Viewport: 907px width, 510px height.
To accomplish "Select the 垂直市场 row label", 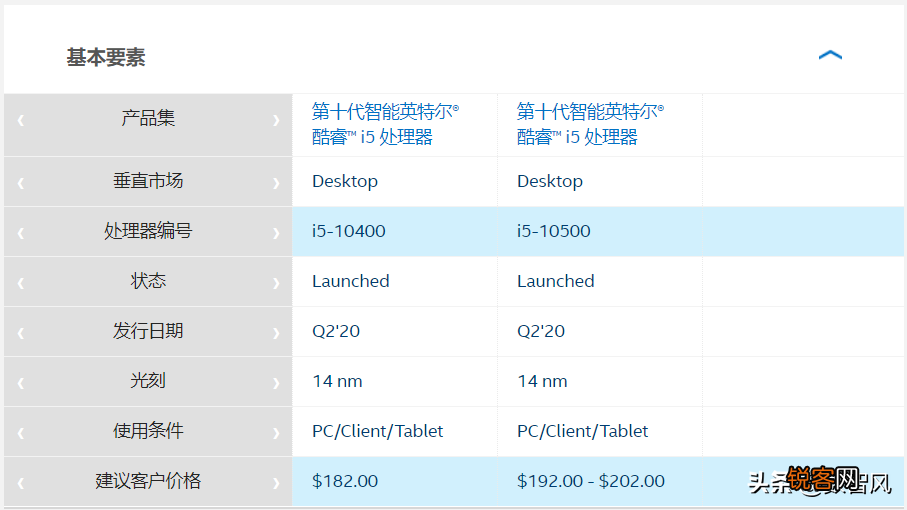I will click(x=148, y=180).
